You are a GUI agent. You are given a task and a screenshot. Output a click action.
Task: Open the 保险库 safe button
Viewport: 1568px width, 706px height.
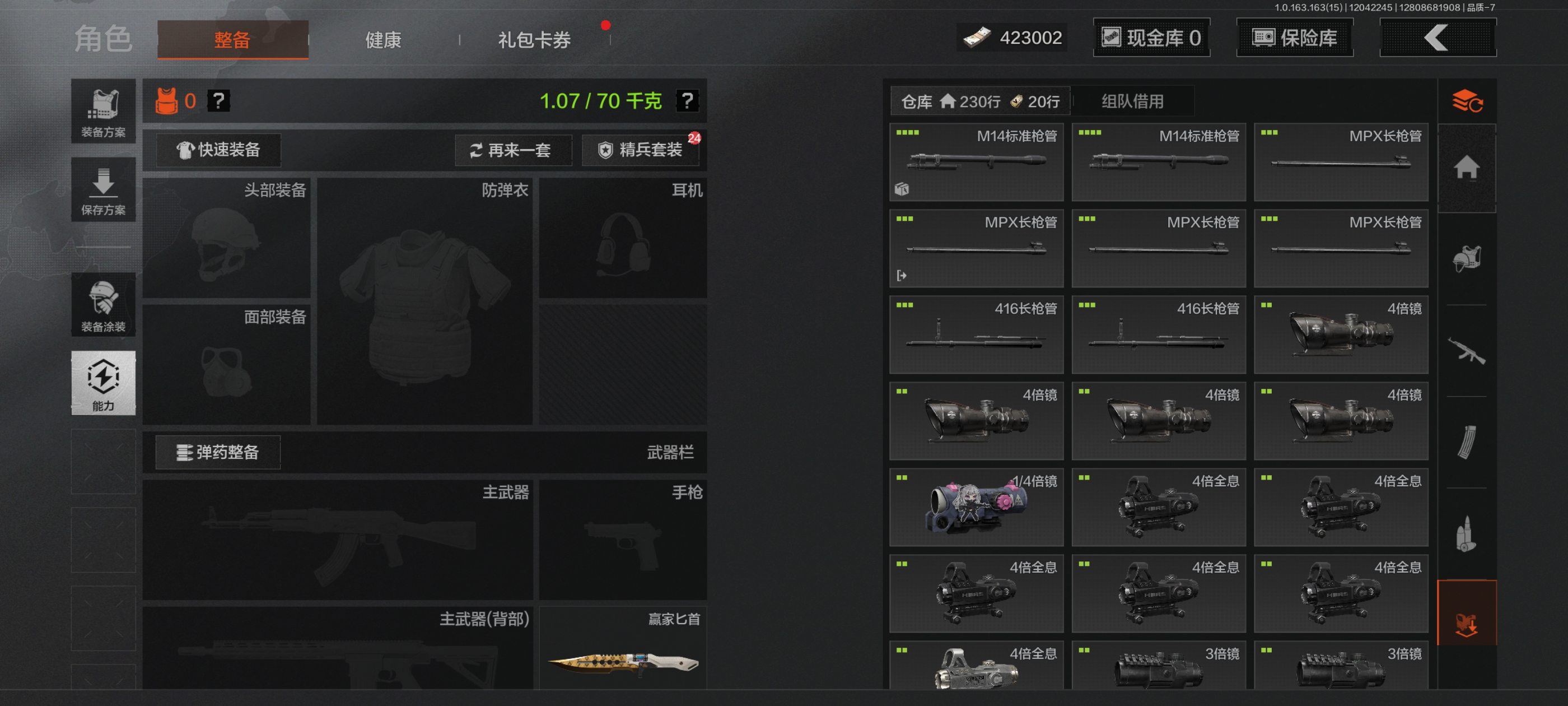pyautogui.click(x=1295, y=38)
